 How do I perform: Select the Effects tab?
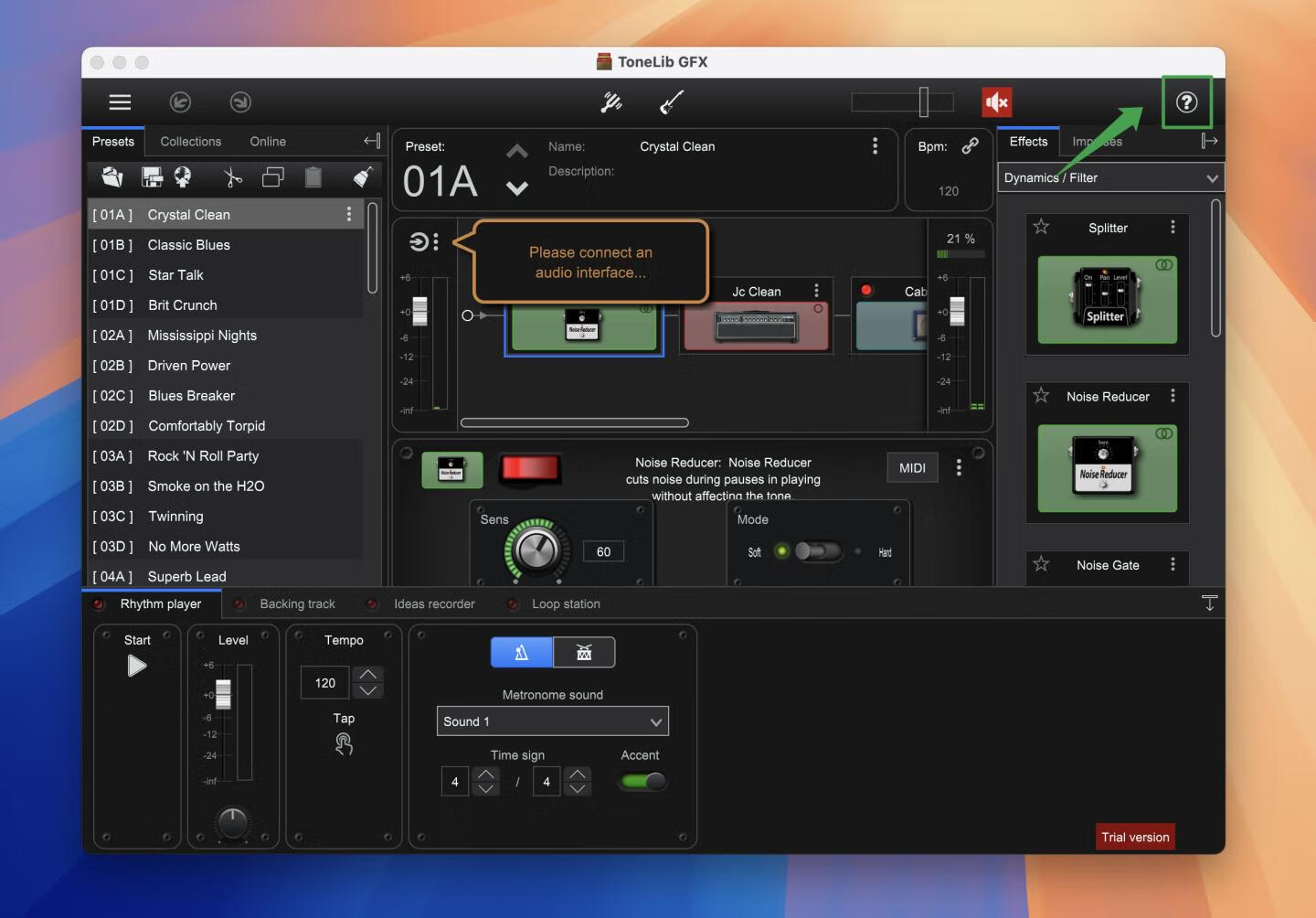(x=1028, y=141)
